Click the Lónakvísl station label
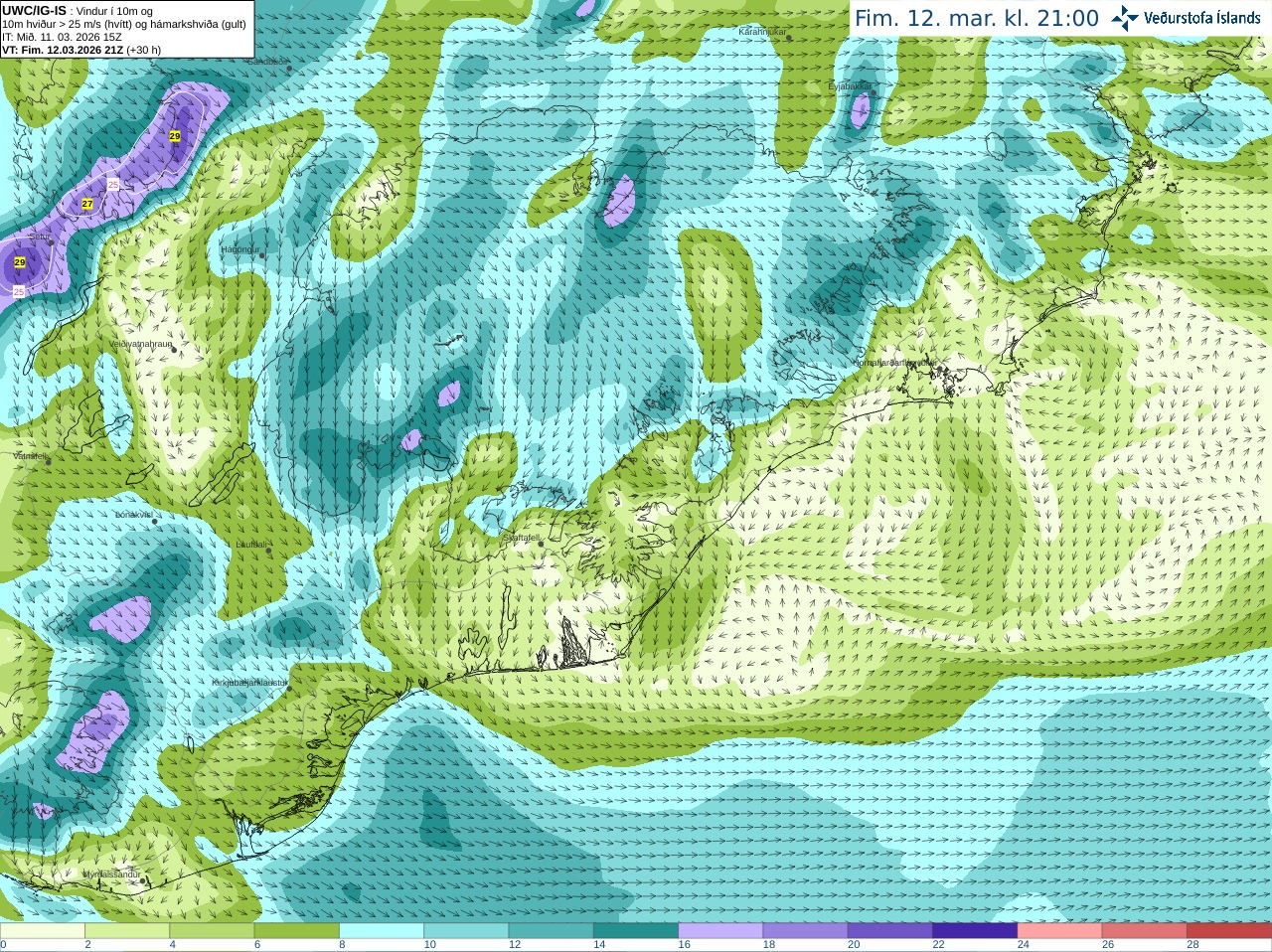 pos(133,515)
